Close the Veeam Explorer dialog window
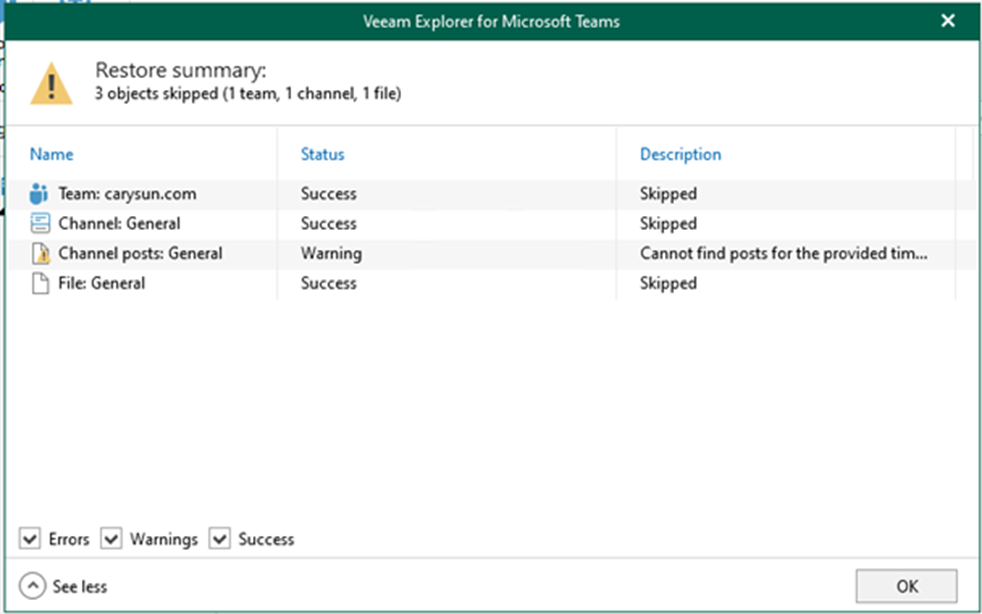This screenshot has height=614, width=982. [x=948, y=21]
